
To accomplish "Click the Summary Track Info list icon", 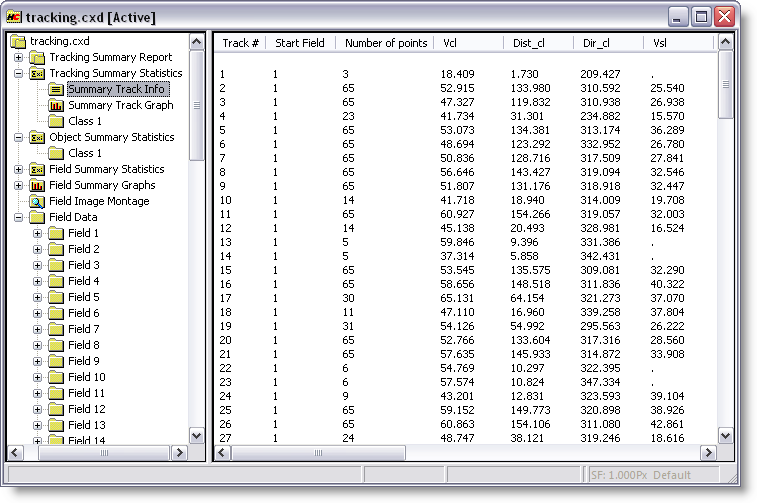I will [56, 89].
